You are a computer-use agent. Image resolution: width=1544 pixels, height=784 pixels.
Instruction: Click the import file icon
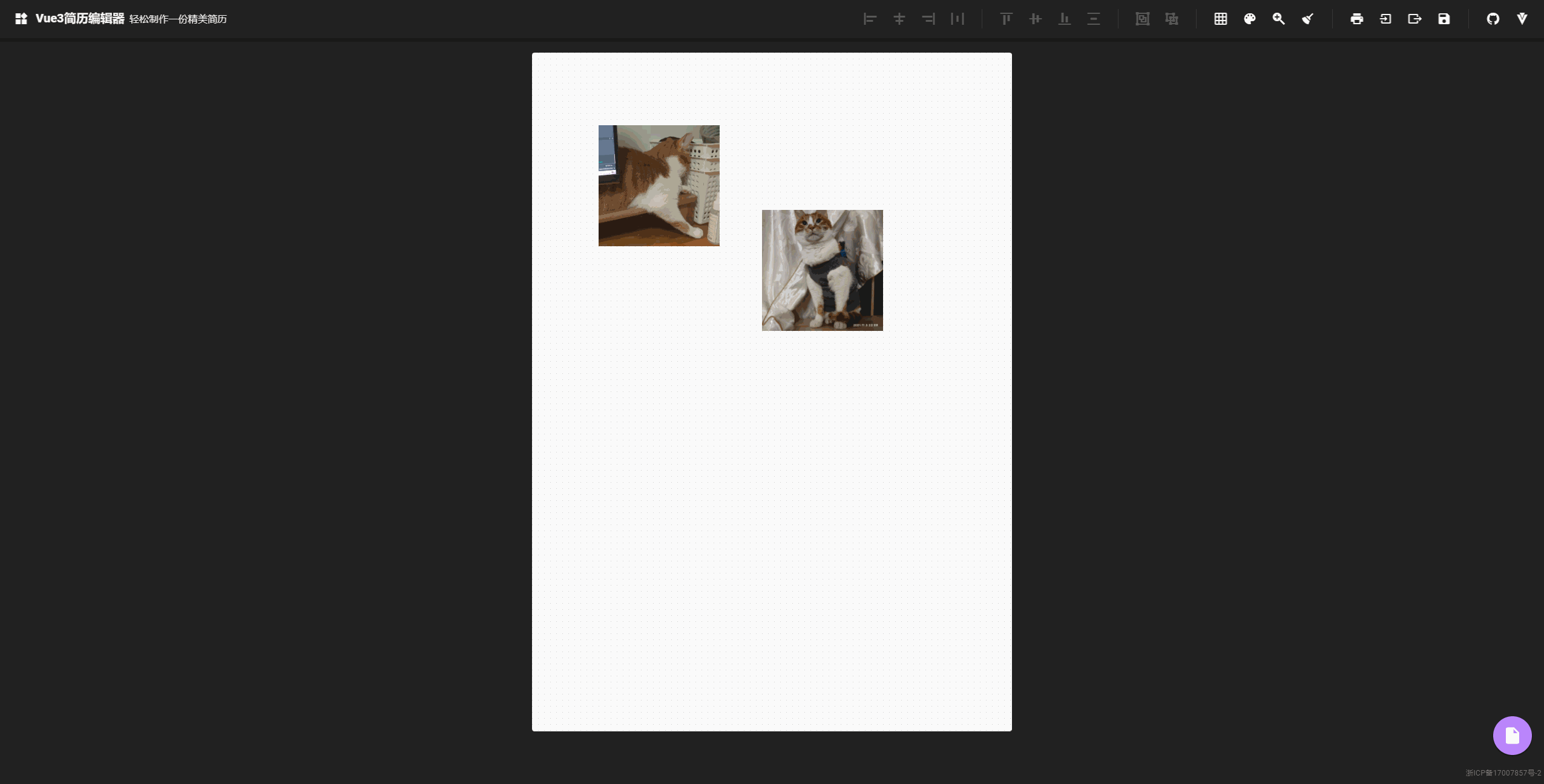[1385, 19]
